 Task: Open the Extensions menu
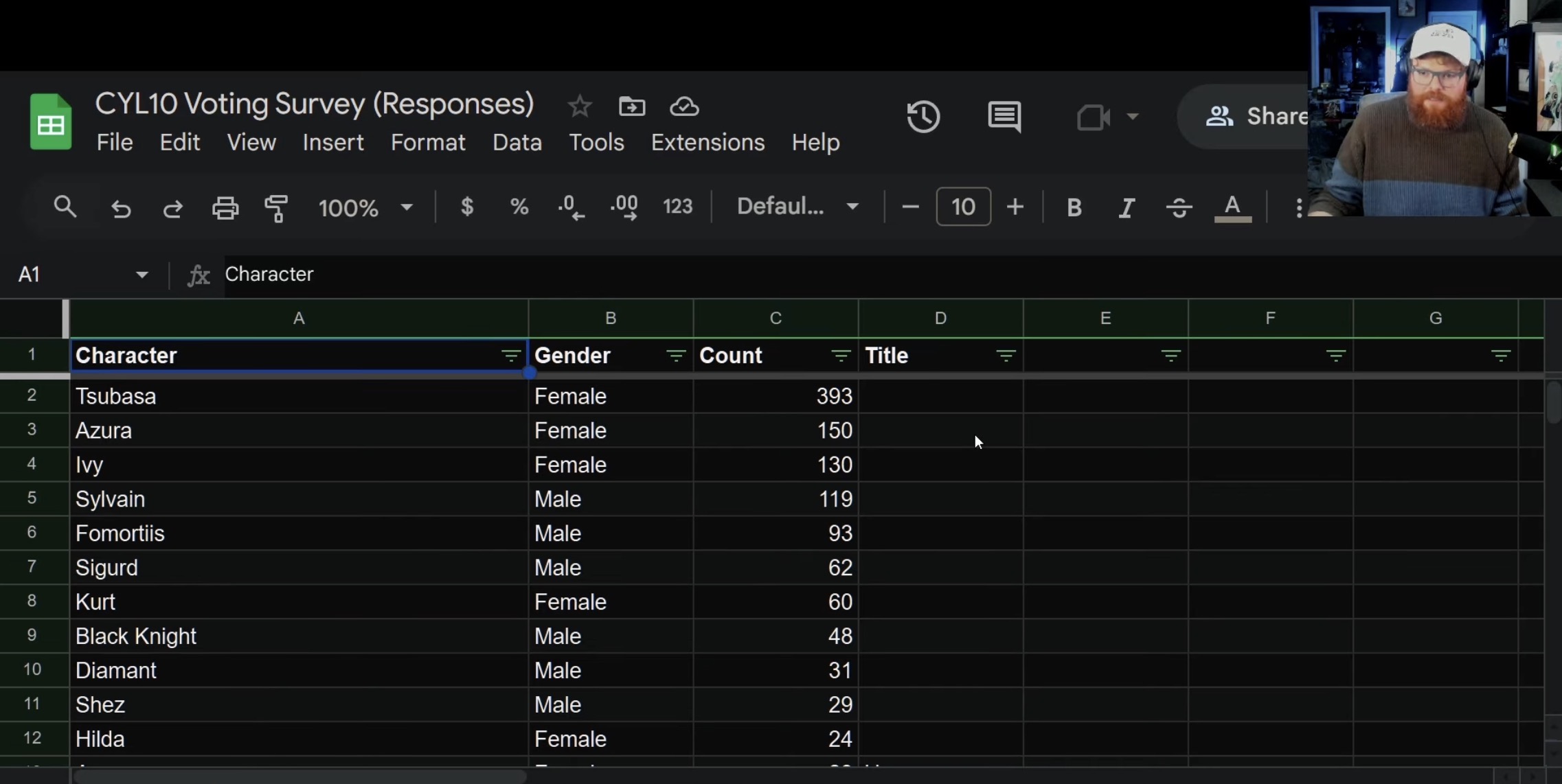[x=708, y=143]
